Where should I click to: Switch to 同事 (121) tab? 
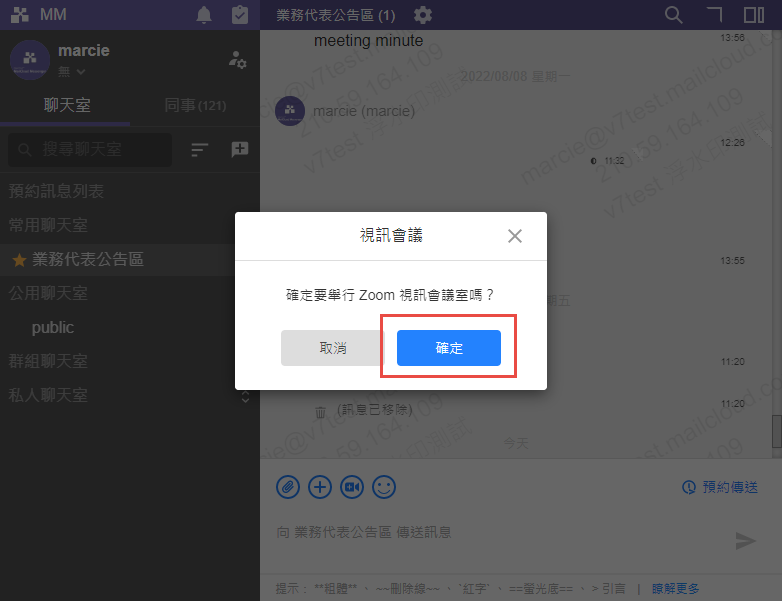pos(195,105)
